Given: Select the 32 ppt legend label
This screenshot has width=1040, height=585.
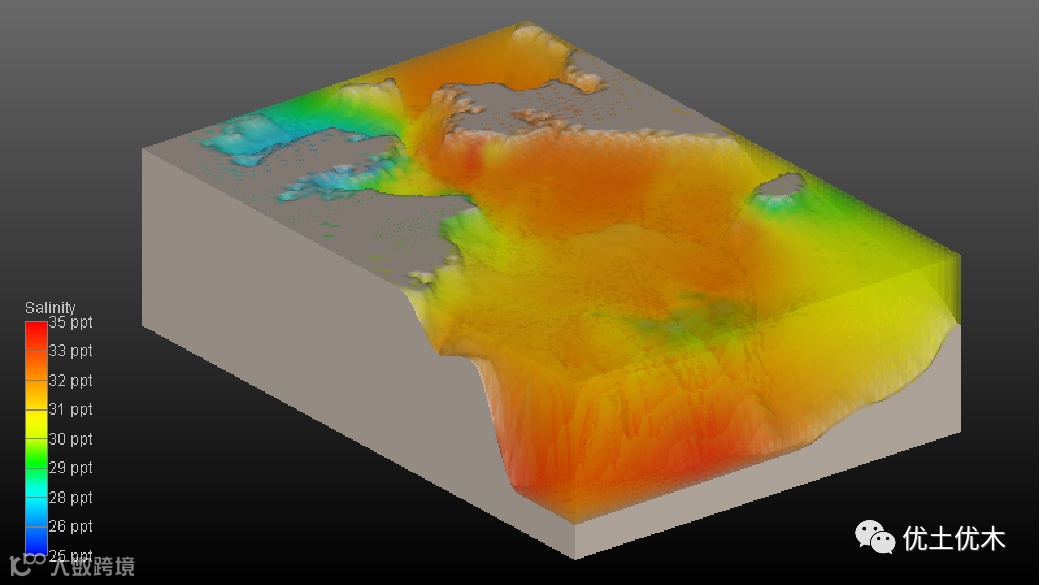Looking at the screenshot, I should [x=71, y=381].
